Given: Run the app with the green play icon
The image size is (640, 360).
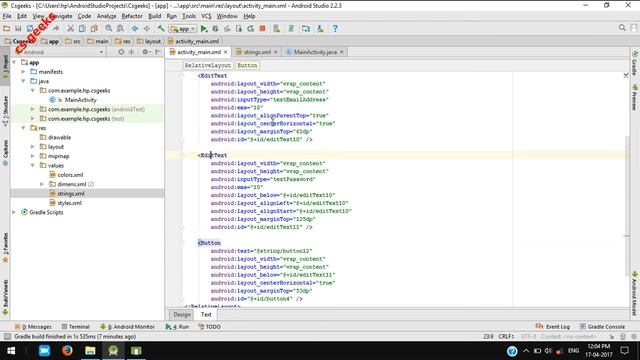Looking at the screenshot, I should coord(204,29).
